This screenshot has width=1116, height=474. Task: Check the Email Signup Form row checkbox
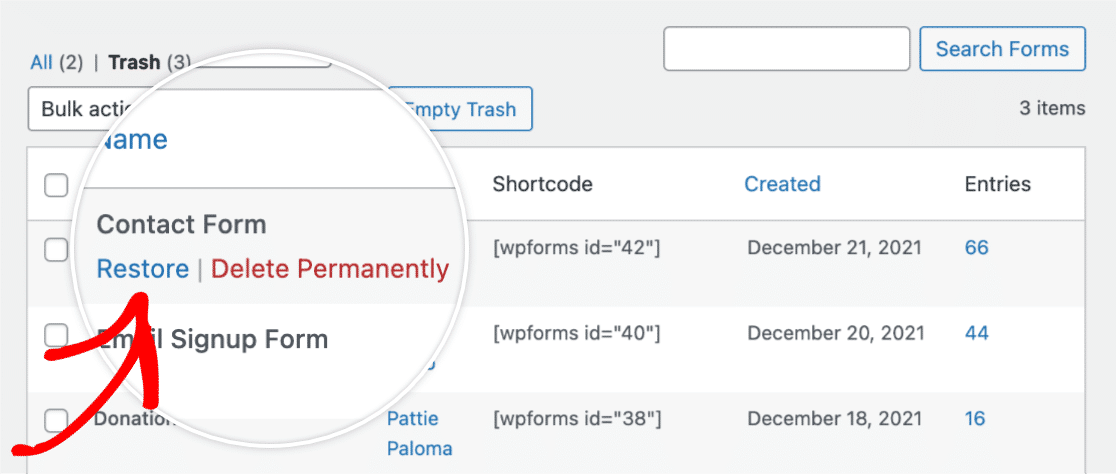pyautogui.click(x=56, y=335)
